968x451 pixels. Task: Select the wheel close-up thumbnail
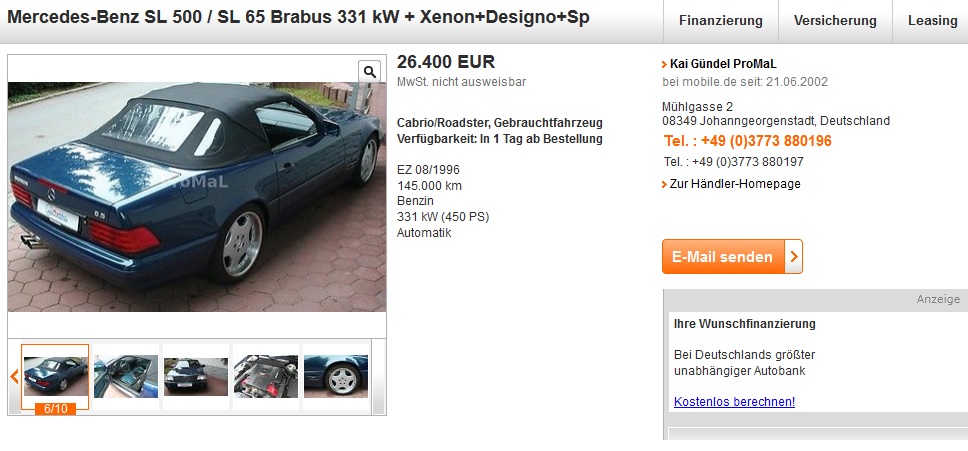[336, 376]
